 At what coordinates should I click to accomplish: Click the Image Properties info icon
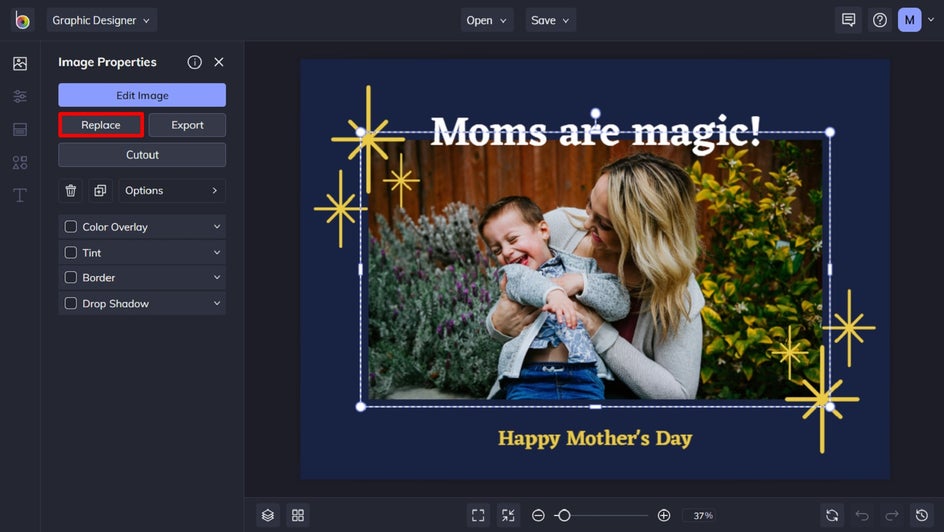194,62
